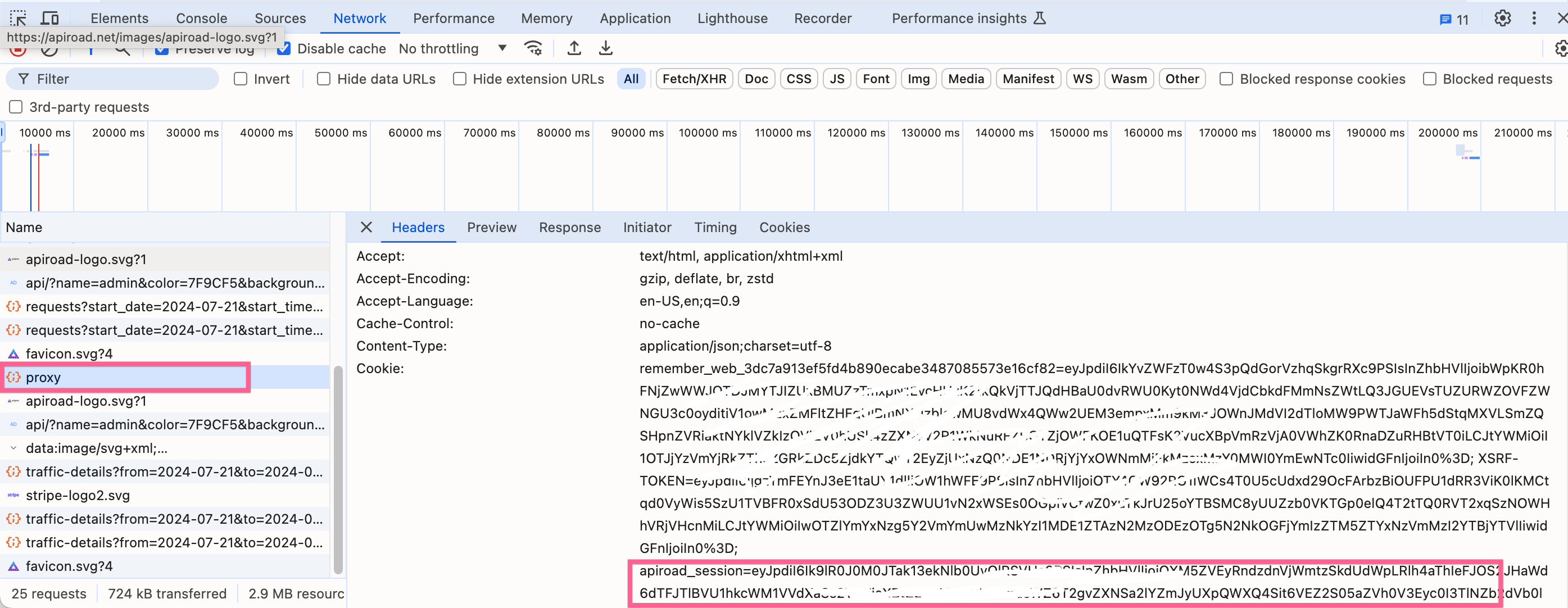
Task: Switch to the Elements panel
Action: [119, 18]
